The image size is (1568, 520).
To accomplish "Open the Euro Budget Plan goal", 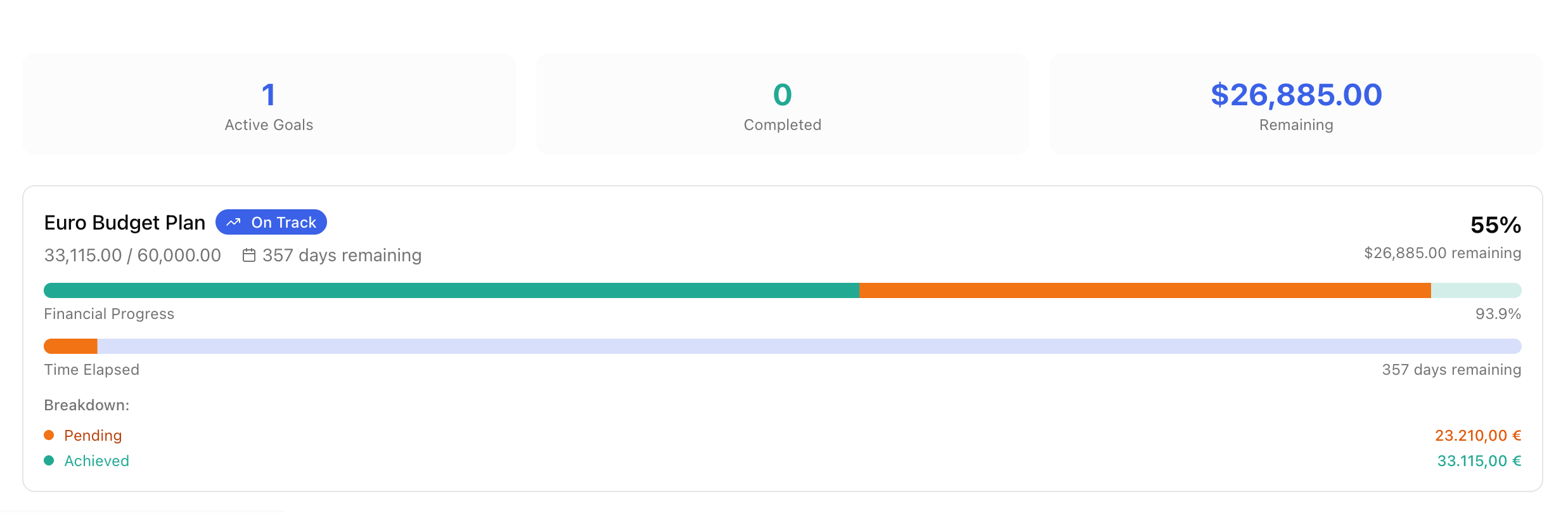I will coord(124,222).
